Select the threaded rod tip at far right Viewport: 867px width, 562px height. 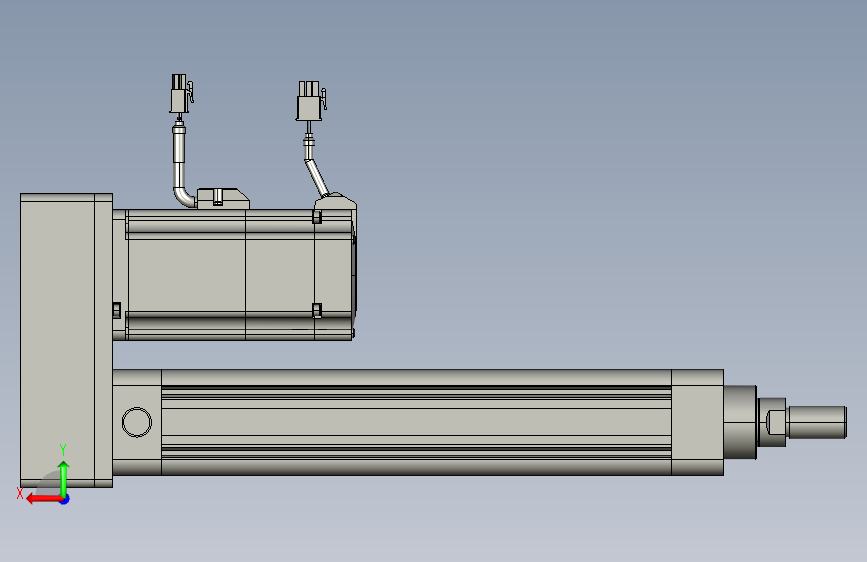point(817,423)
